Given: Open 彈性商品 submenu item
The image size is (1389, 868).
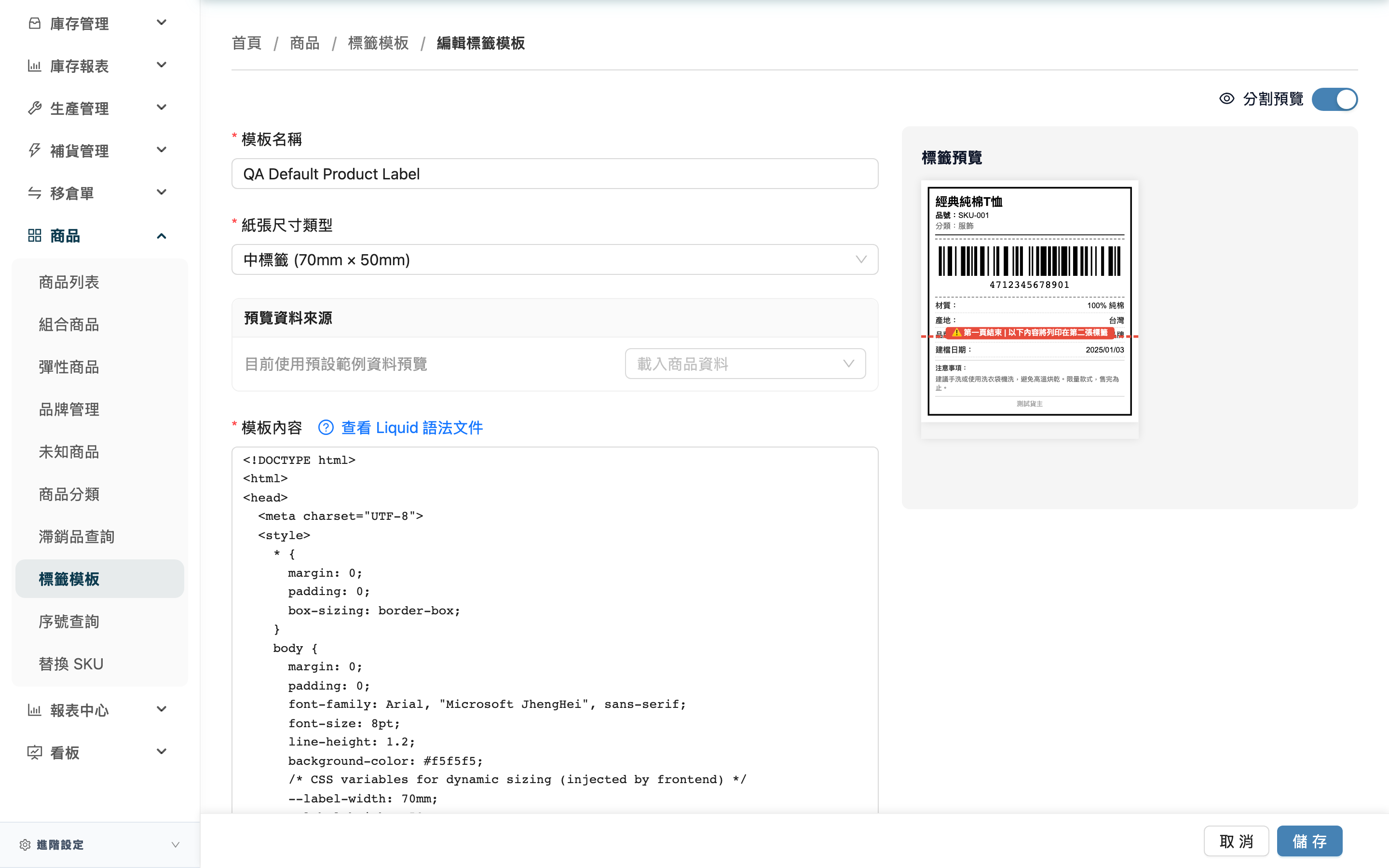Looking at the screenshot, I should [x=100, y=367].
